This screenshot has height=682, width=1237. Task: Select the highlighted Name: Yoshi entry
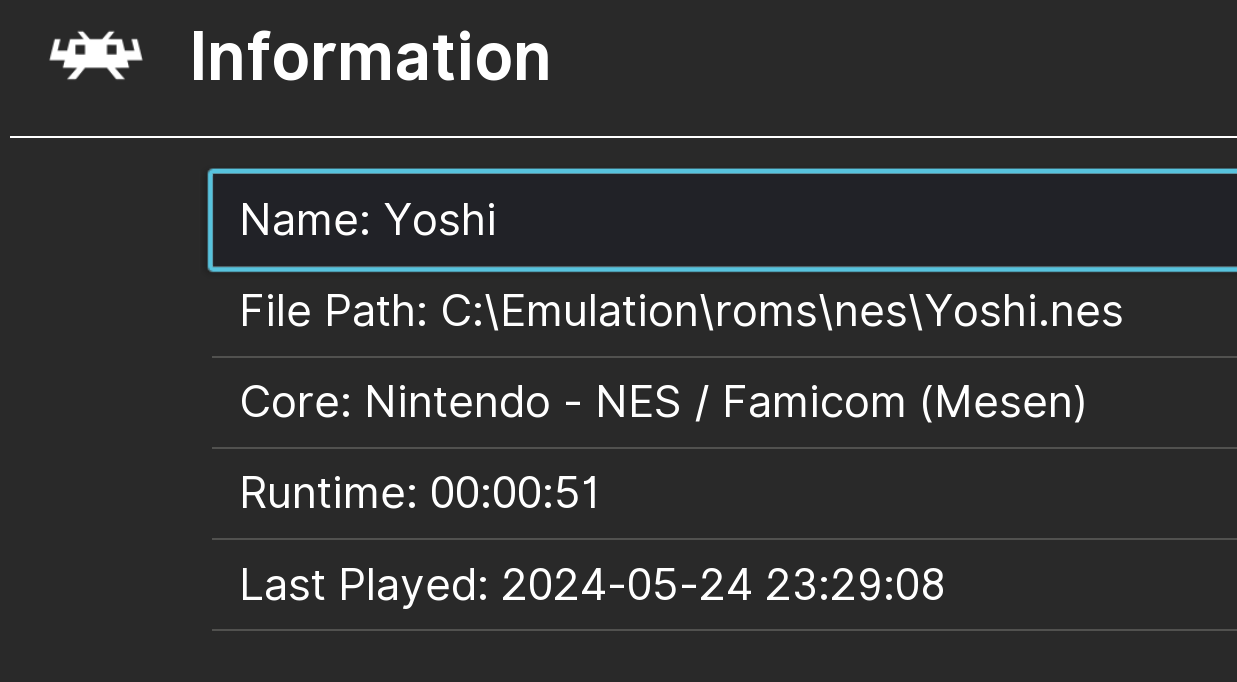click(723, 220)
